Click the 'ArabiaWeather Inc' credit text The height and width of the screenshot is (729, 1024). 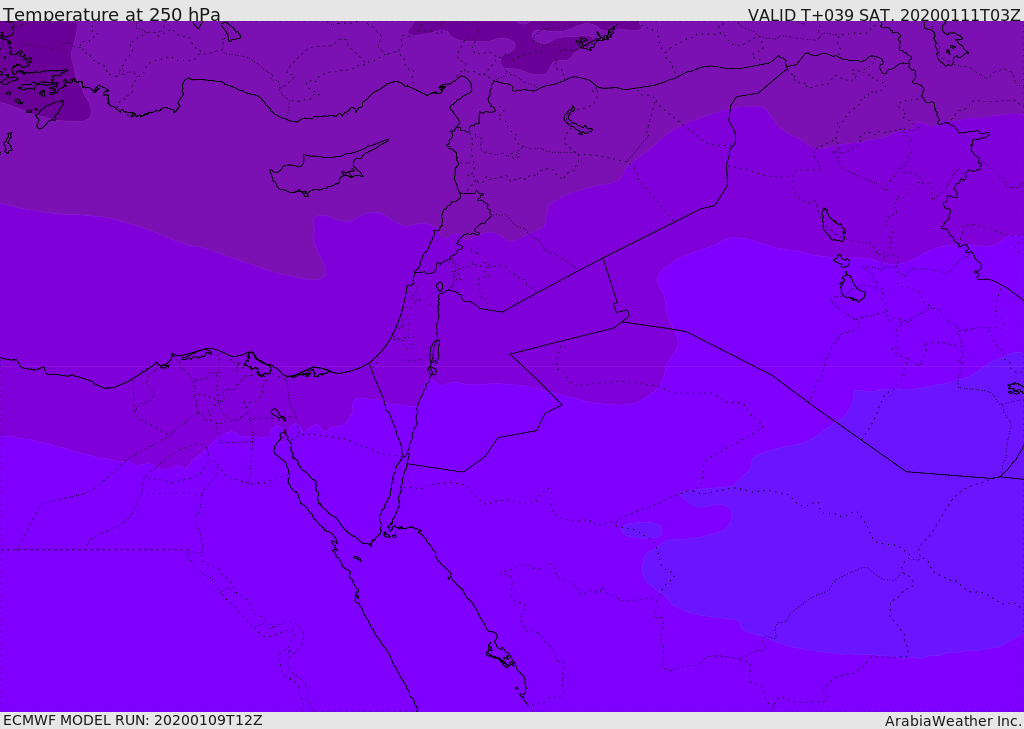coord(953,721)
